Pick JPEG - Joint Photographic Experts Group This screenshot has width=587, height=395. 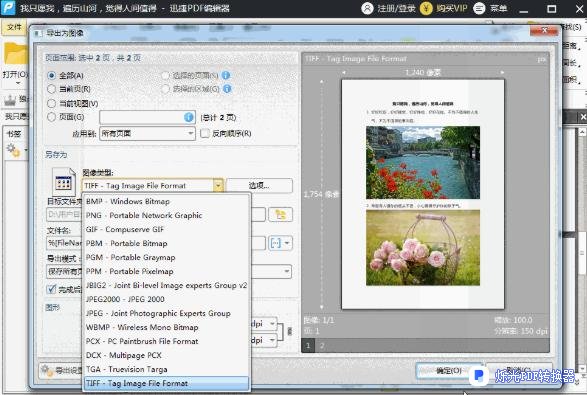166,313
